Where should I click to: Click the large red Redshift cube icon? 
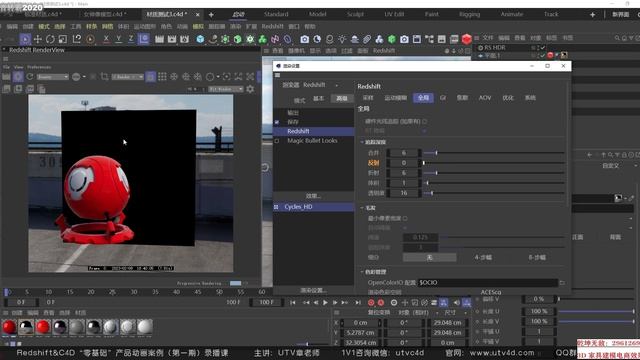467,39
